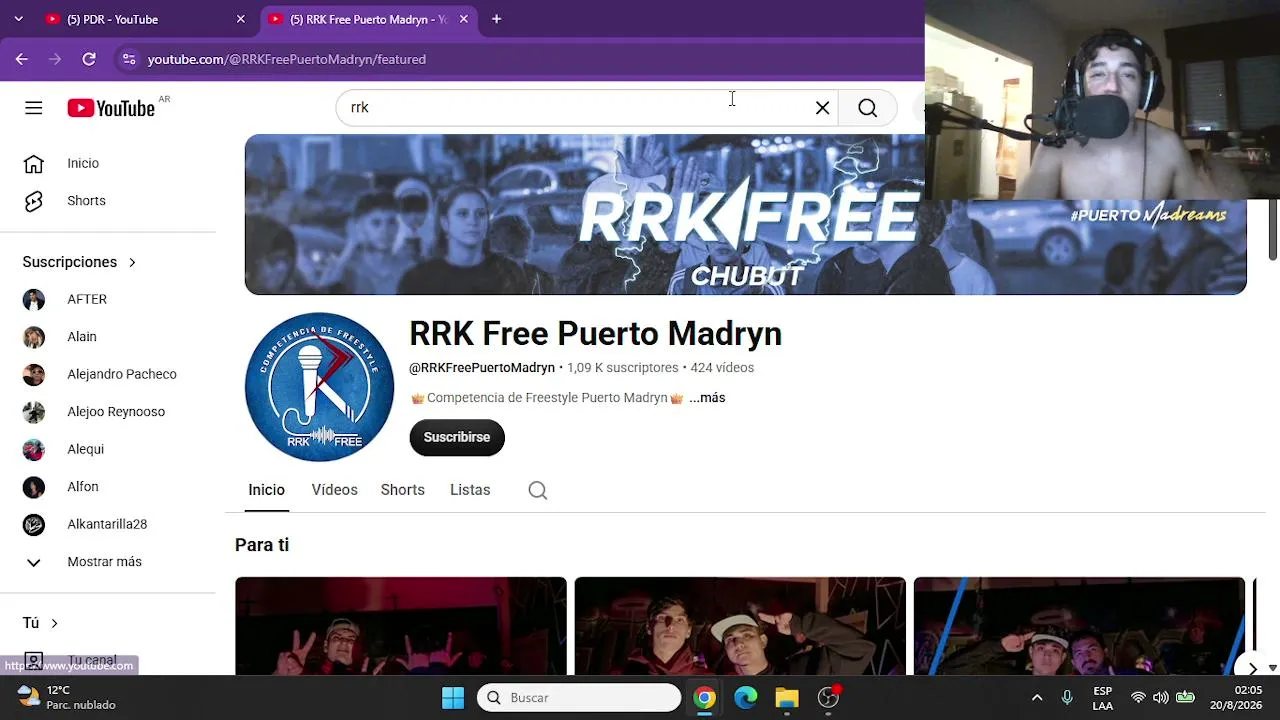Viewport: 1280px width, 720px height.
Task: Open Google Chrome from the taskbar
Action: click(x=705, y=698)
